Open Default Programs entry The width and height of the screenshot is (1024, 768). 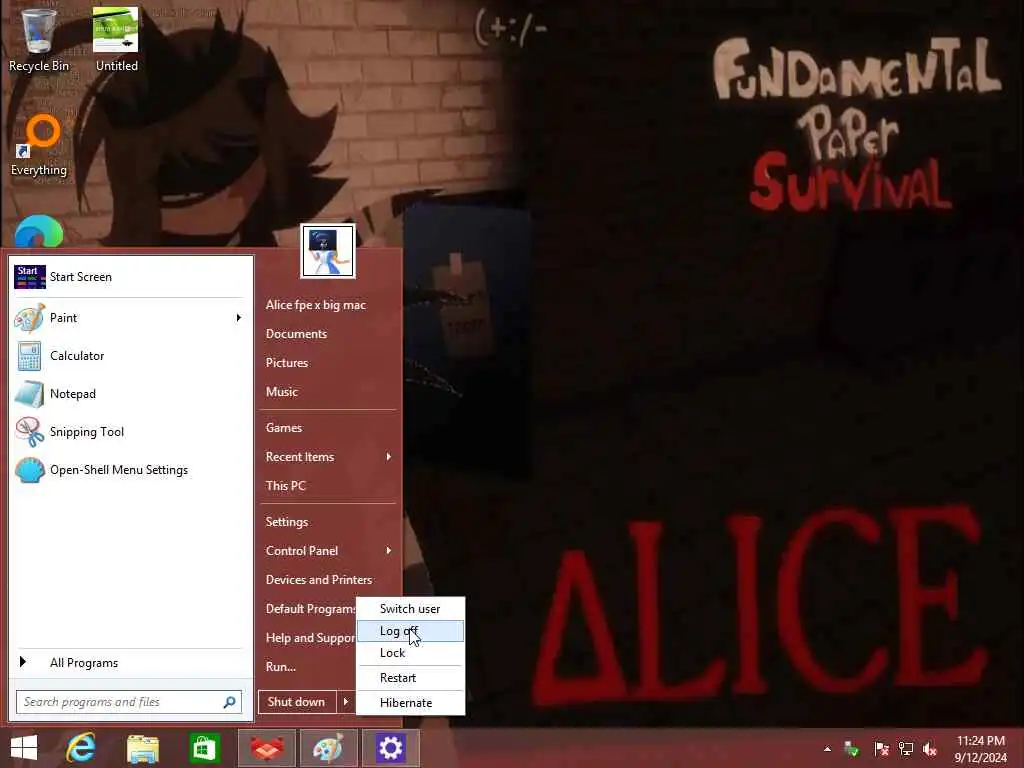[310, 609]
